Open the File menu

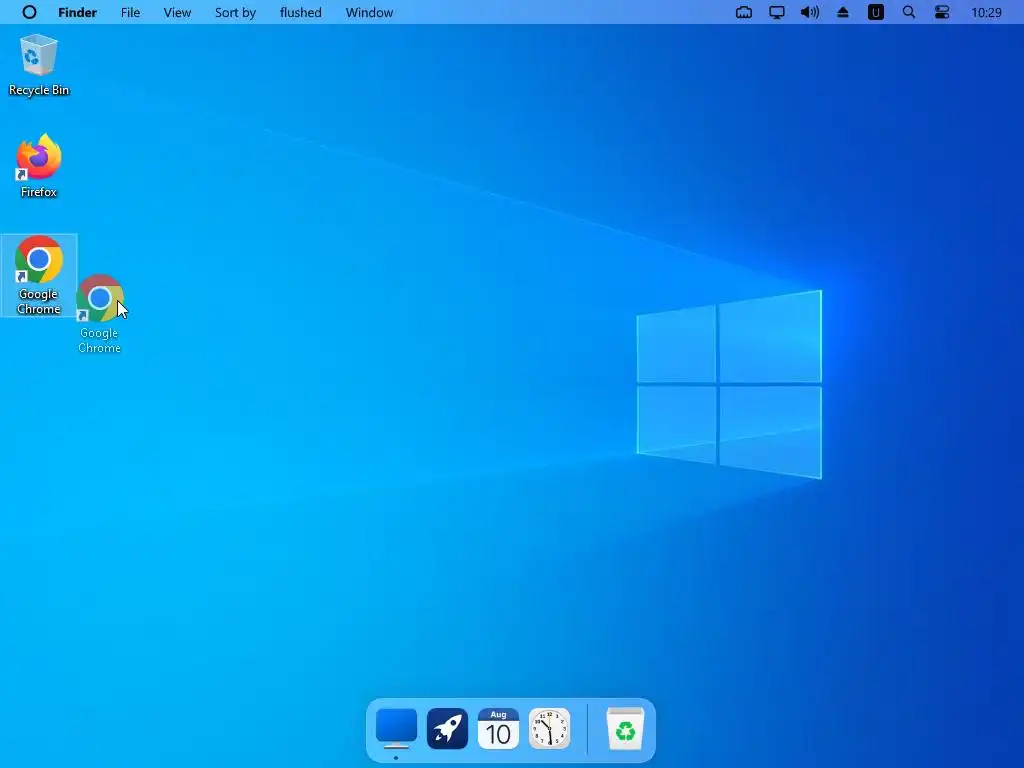130,12
